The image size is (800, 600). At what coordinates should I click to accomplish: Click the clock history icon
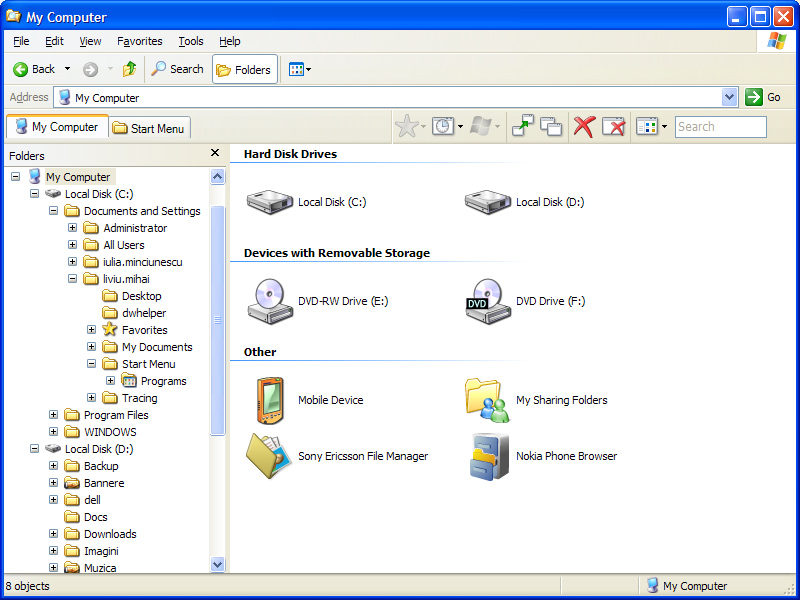pos(443,126)
